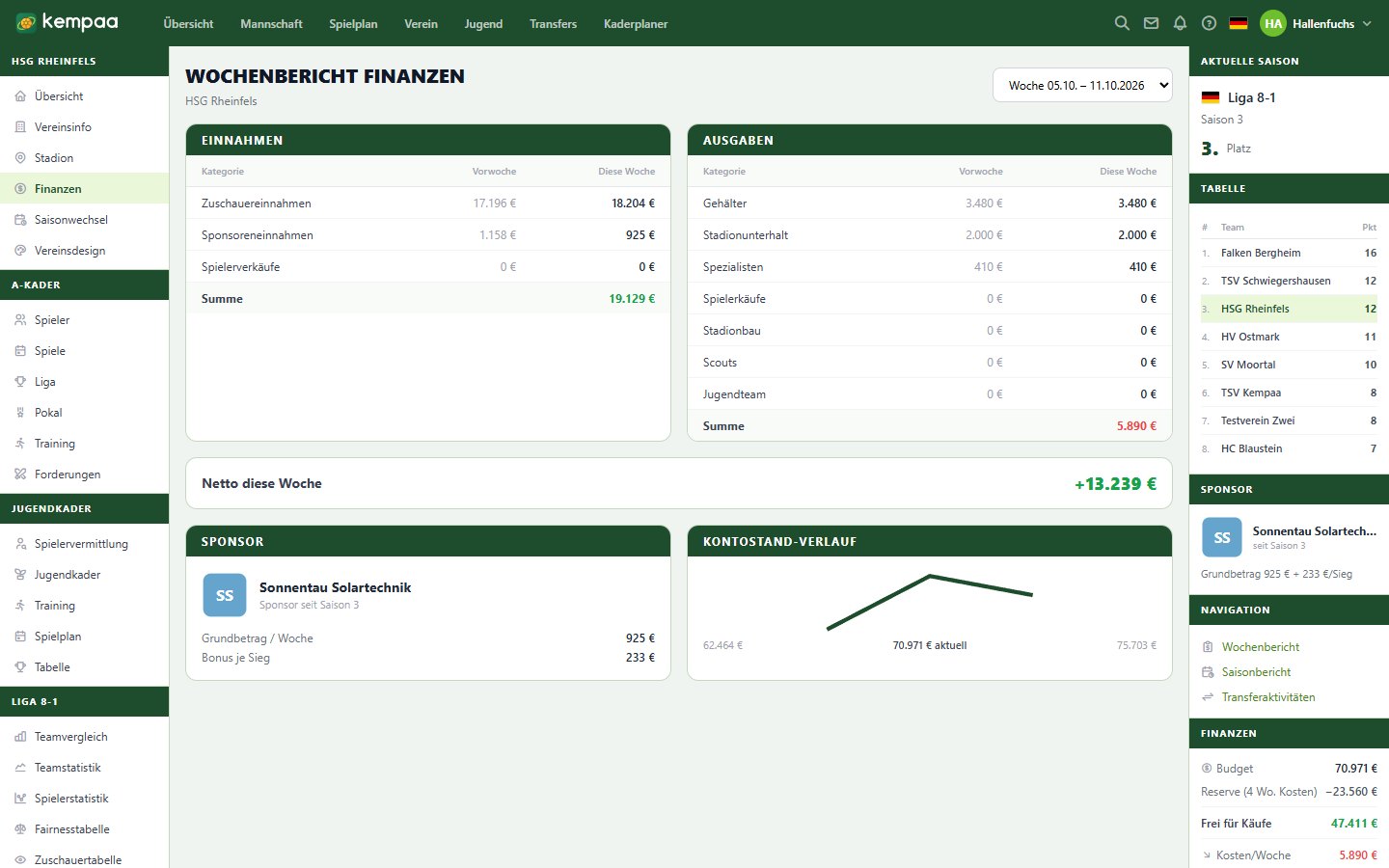The height and width of the screenshot is (868, 1389).
Task: Click the Forderungen sidebar icon
Action: point(20,475)
